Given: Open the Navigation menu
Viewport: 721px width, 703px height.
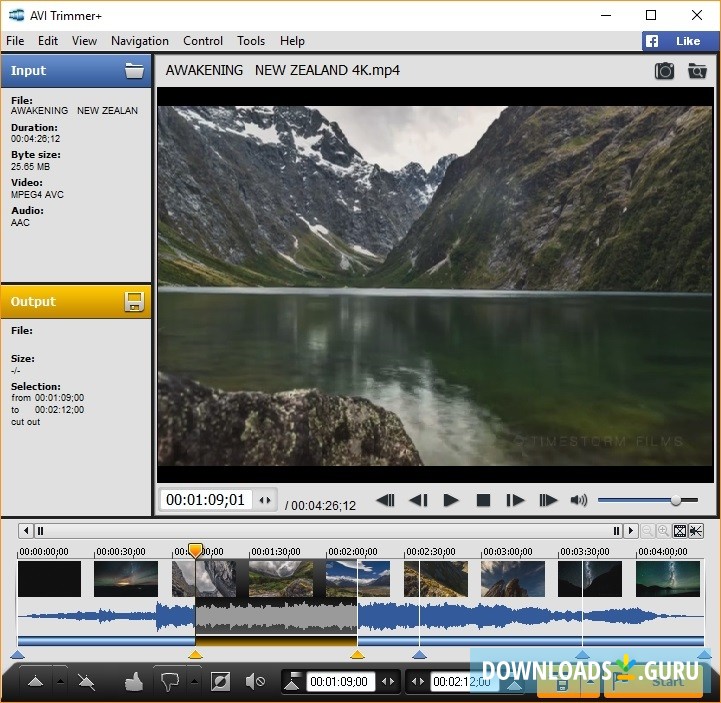Looking at the screenshot, I should [140, 41].
